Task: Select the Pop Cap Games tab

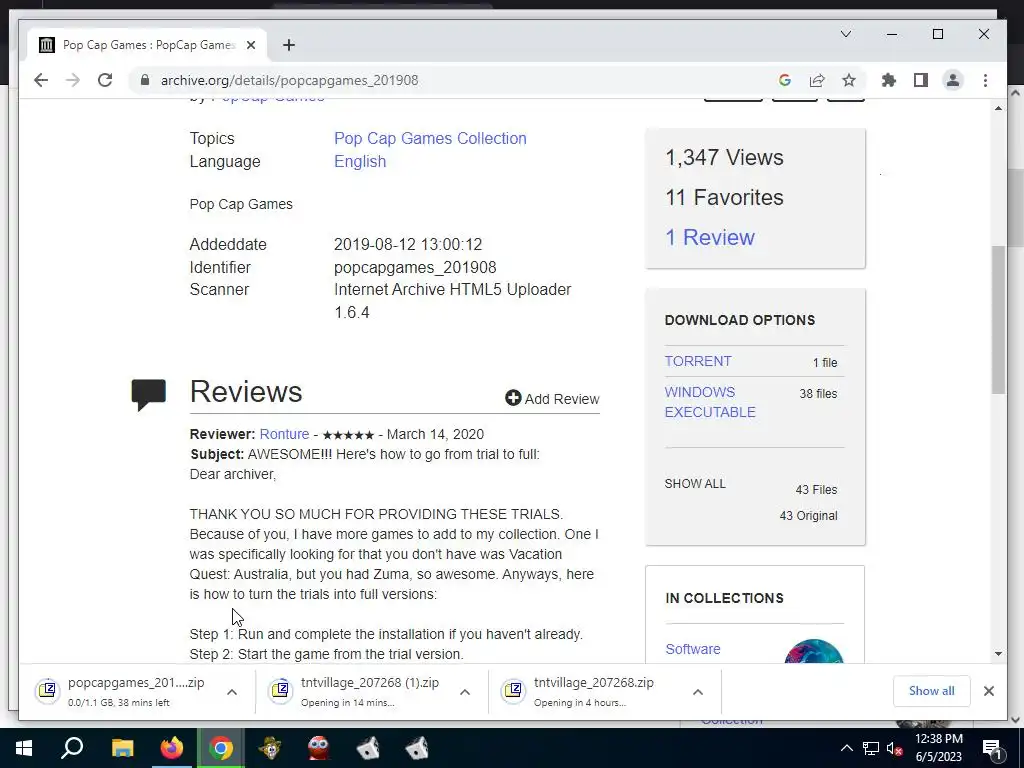Action: click(x=148, y=45)
